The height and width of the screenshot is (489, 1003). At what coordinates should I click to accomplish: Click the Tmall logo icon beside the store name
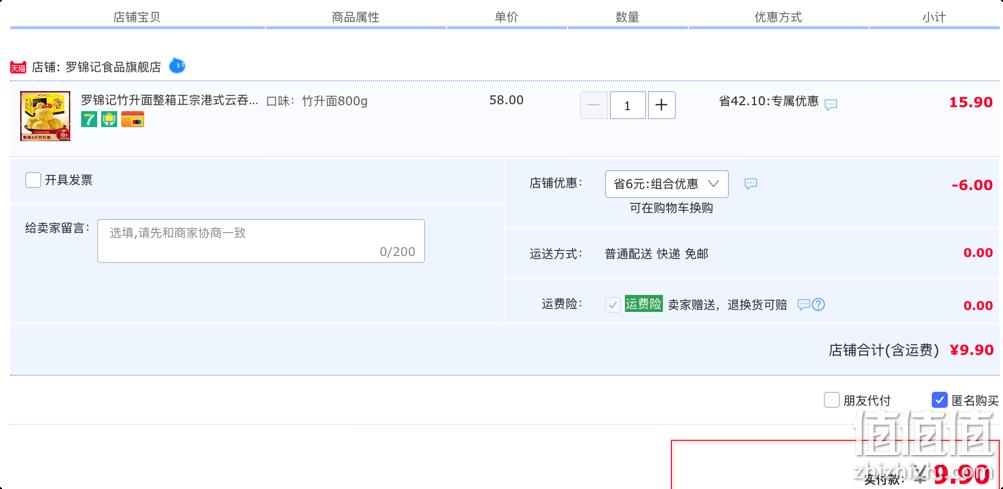(18, 67)
